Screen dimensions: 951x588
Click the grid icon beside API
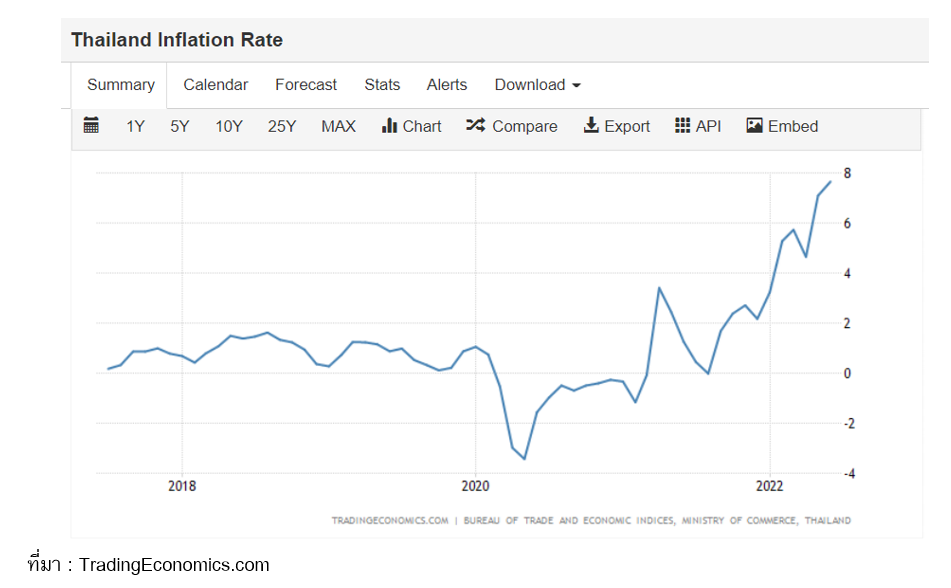tap(683, 126)
